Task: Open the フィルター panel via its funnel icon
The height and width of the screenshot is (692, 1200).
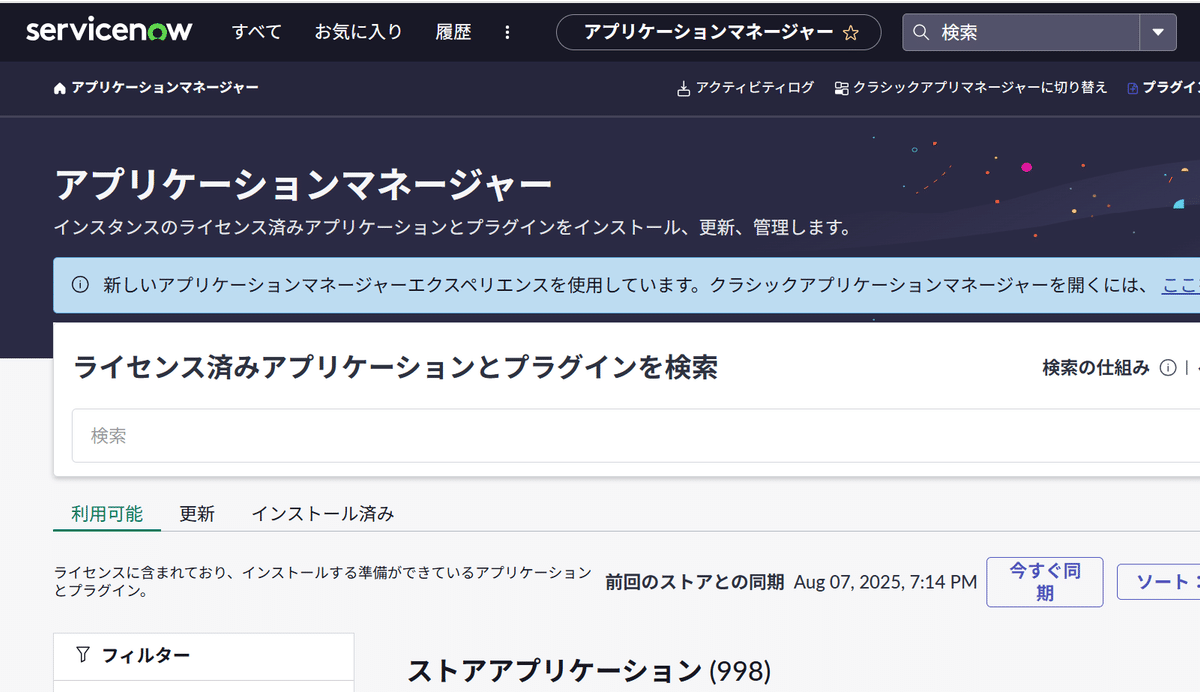Action: coord(81,654)
